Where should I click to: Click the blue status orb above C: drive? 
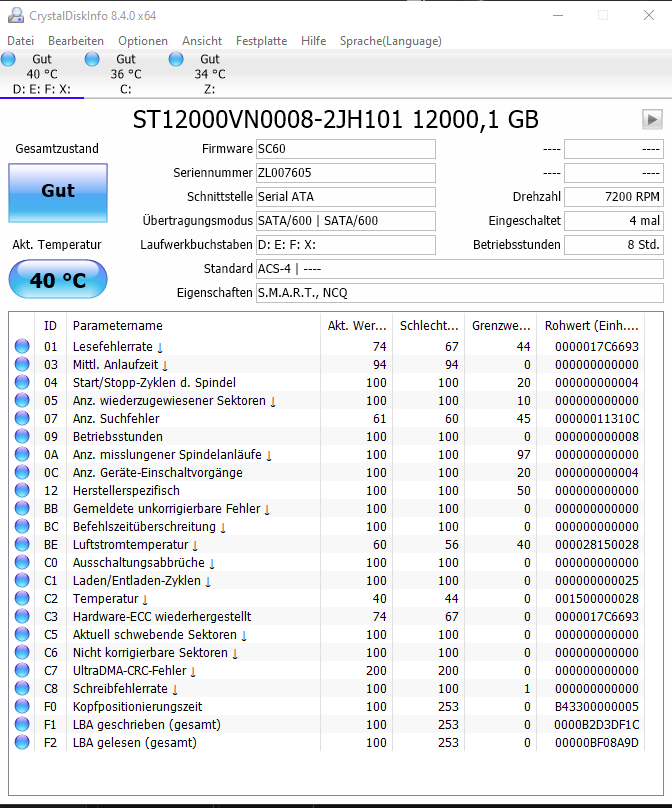[92, 59]
